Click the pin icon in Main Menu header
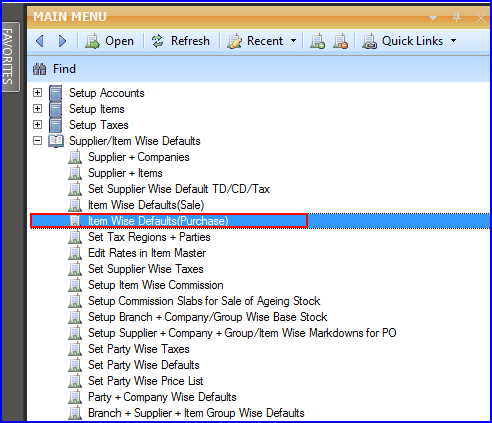 pyautogui.click(x=457, y=17)
